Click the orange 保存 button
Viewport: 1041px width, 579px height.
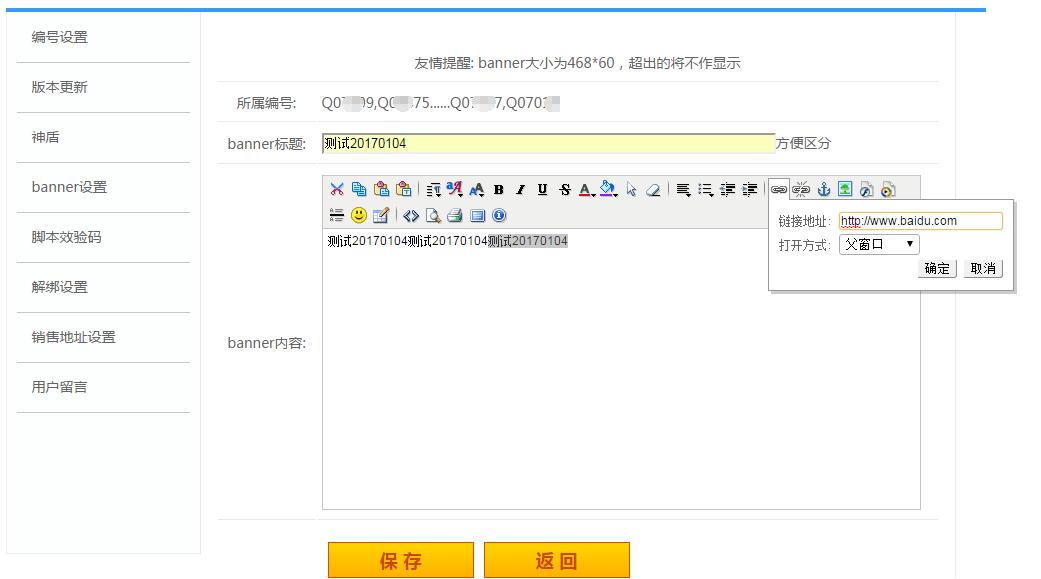(x=400, y=560)
